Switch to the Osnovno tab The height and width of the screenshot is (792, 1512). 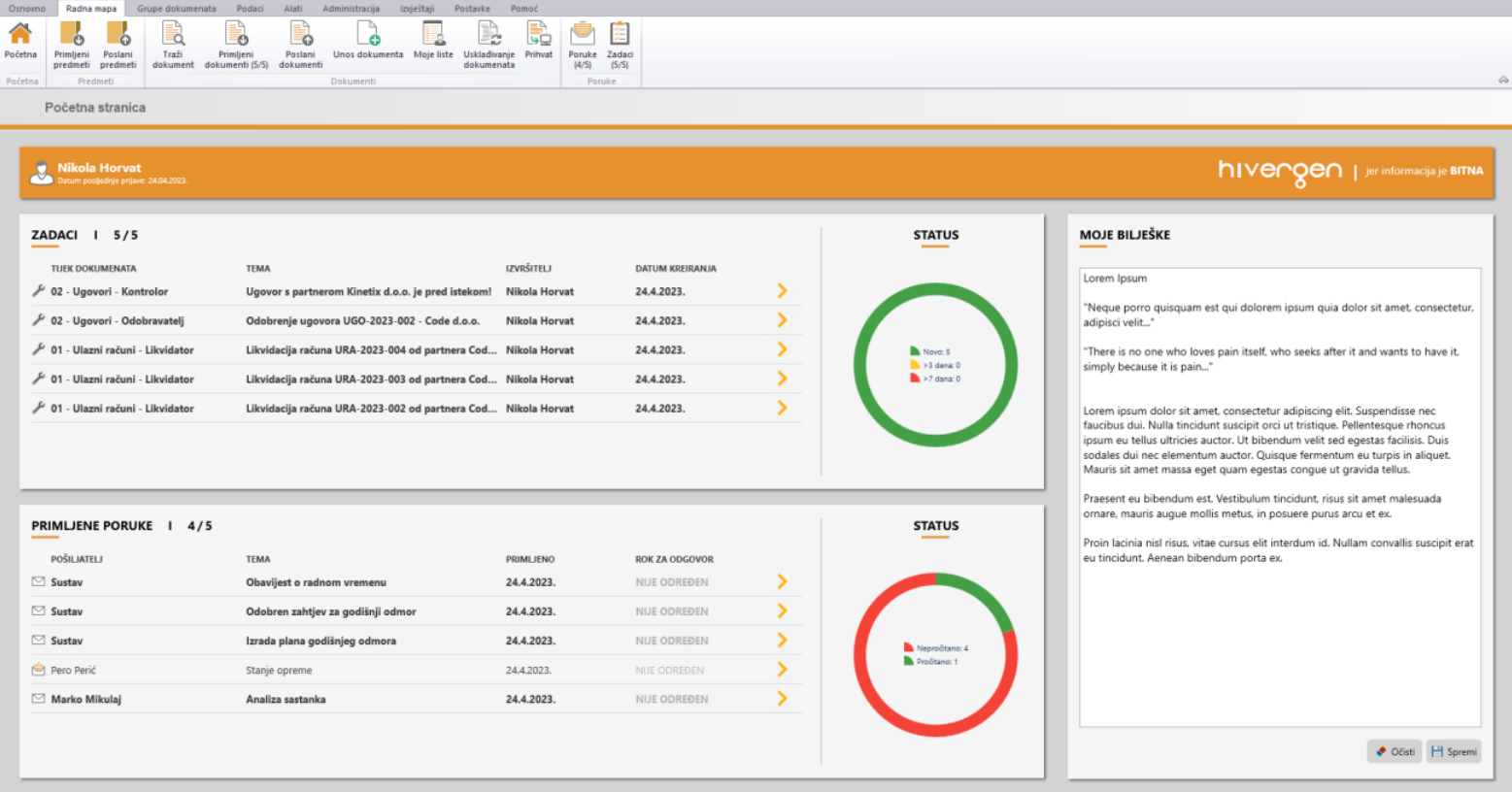coord(27,9)
